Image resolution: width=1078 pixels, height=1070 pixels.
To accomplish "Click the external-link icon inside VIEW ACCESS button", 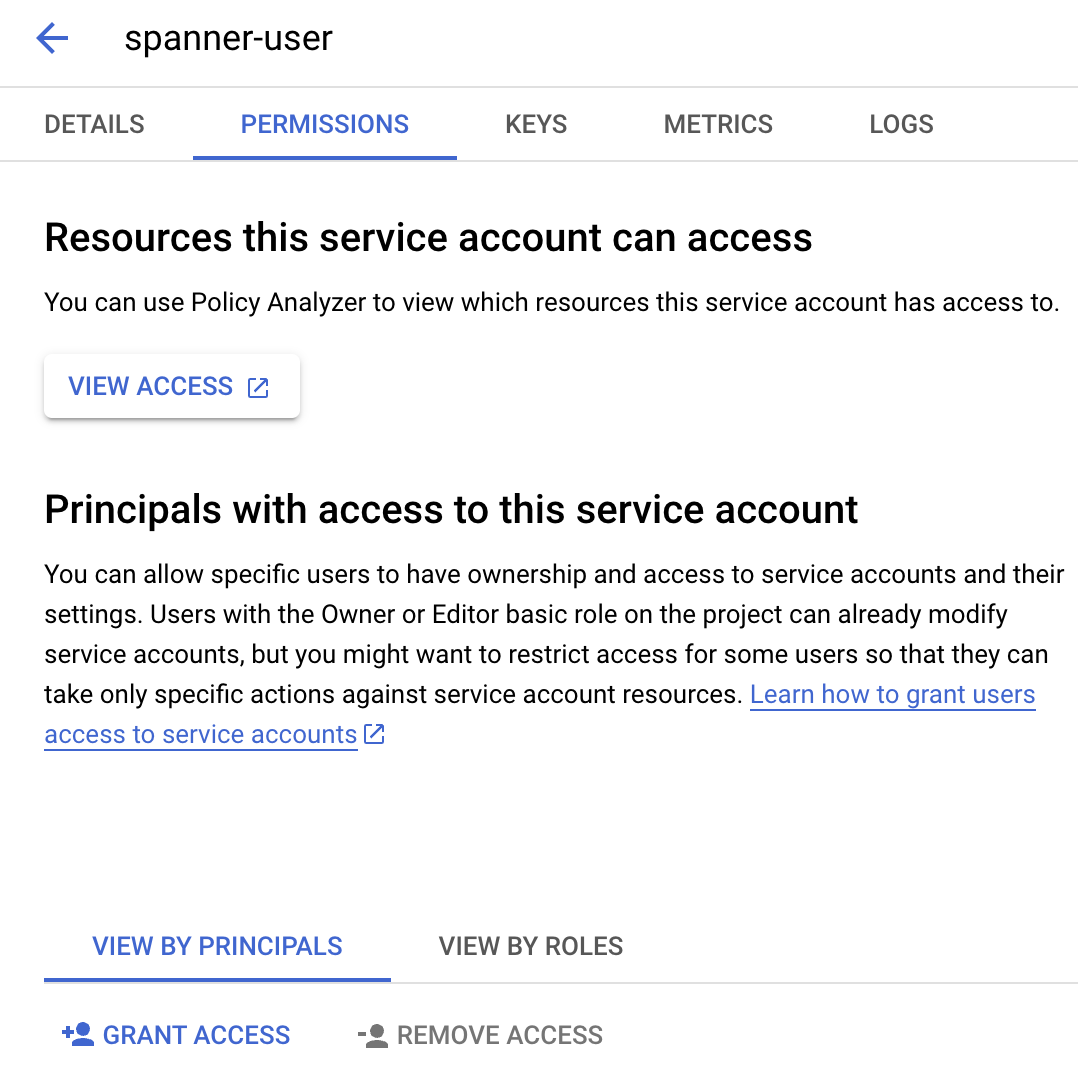I will coord(258,386).
